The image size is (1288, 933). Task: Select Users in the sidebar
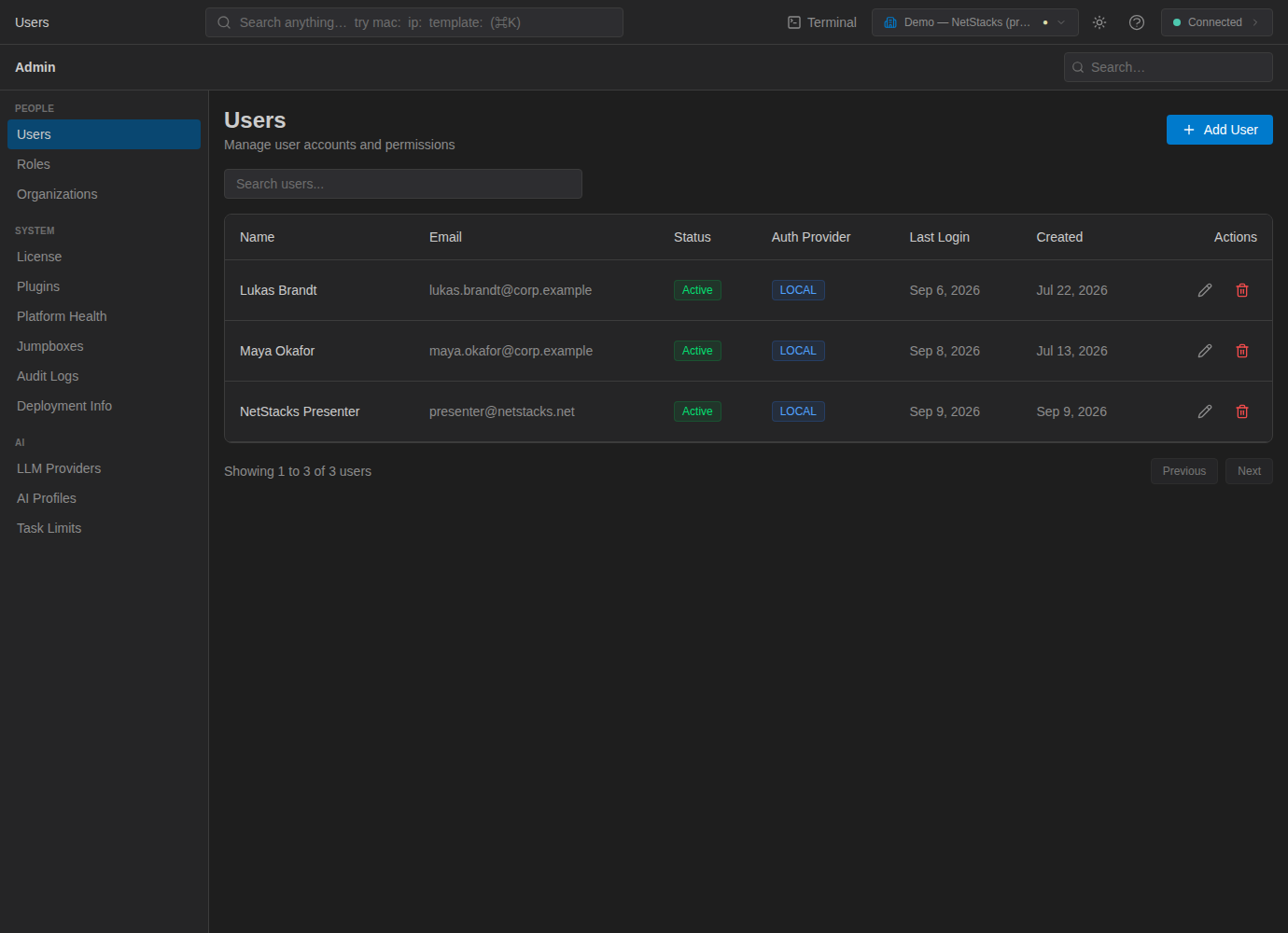[x=104, y=134]
